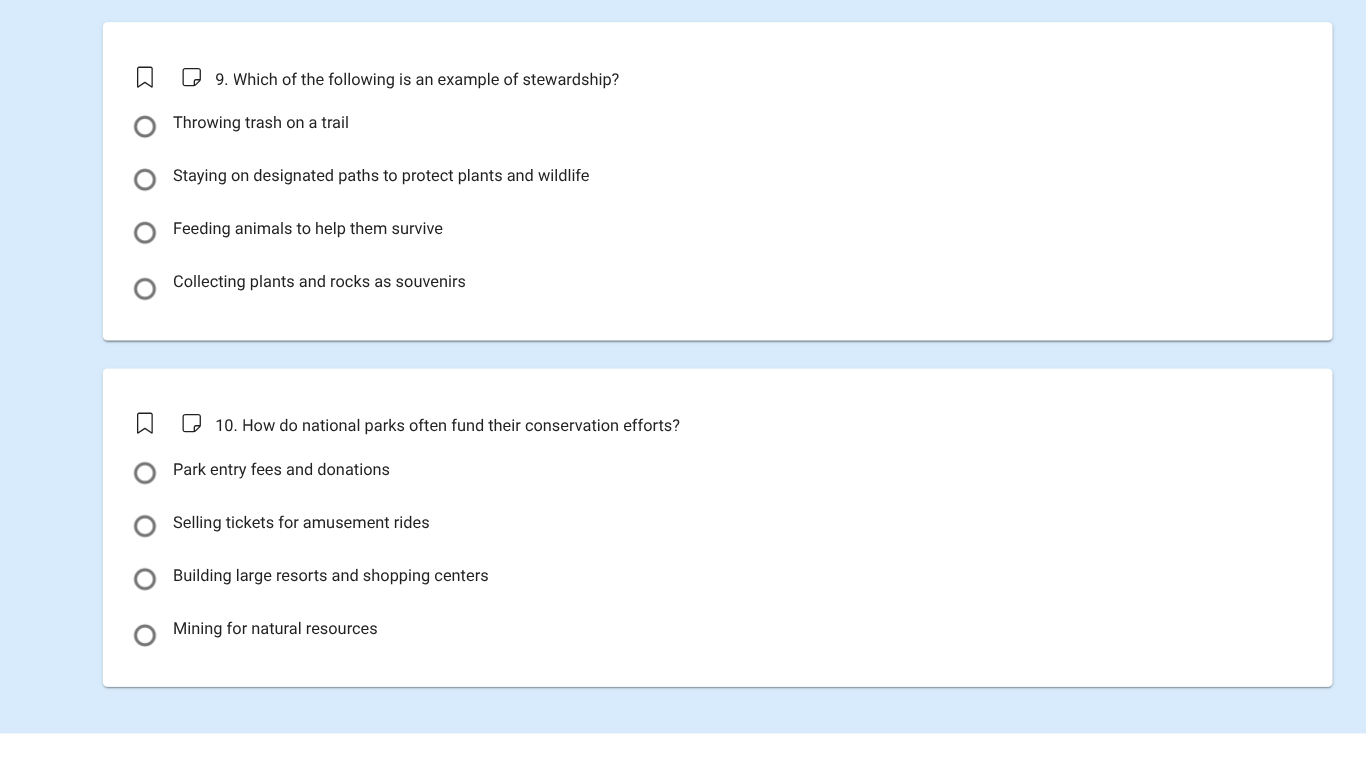1366x768 pixels.
Task: Bookmark question 9 about stewardship
Action: [x=145, y=78]
